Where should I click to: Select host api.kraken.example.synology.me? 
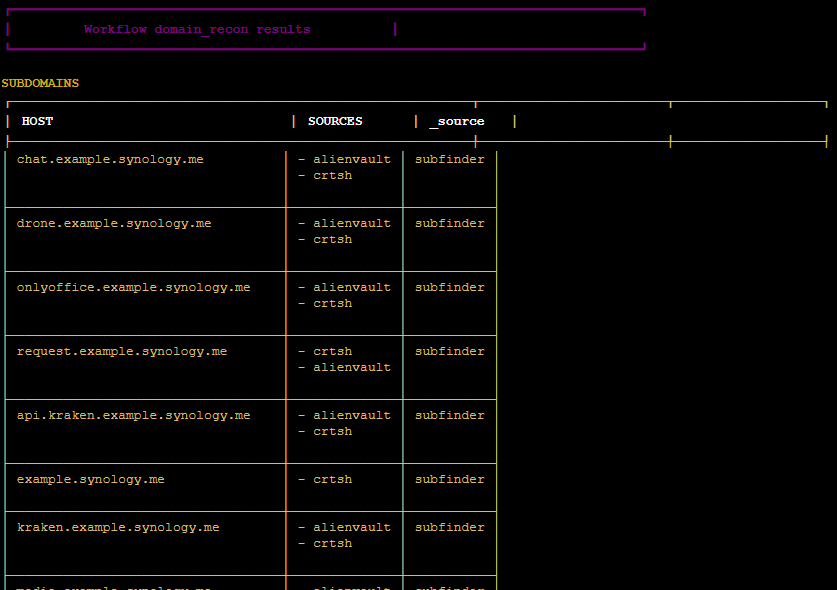pyautogui.click(x=133, y=415)
